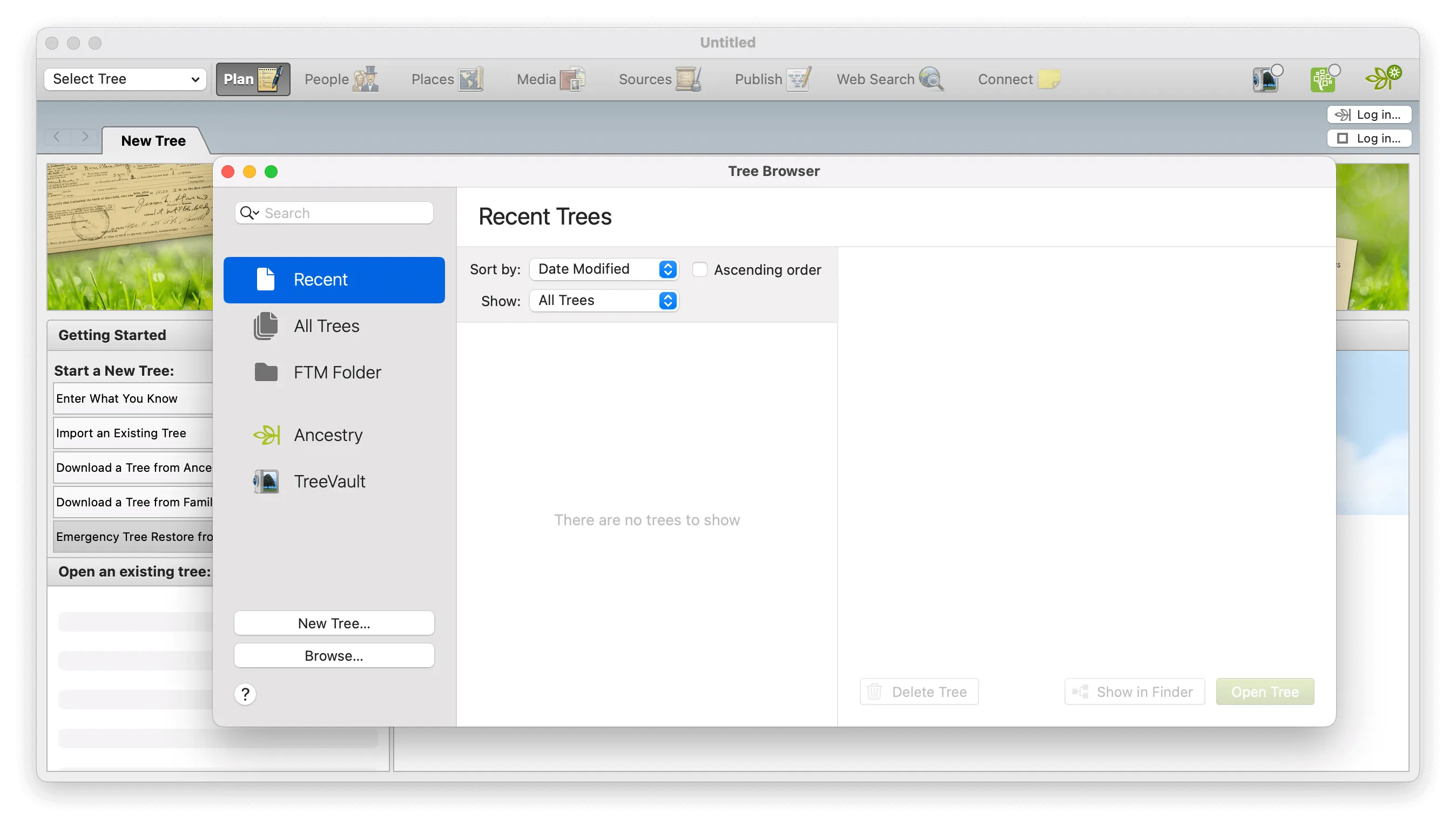Open the Select Tree dropdown
Screen dimensions: 1456x827
[125, 79]
